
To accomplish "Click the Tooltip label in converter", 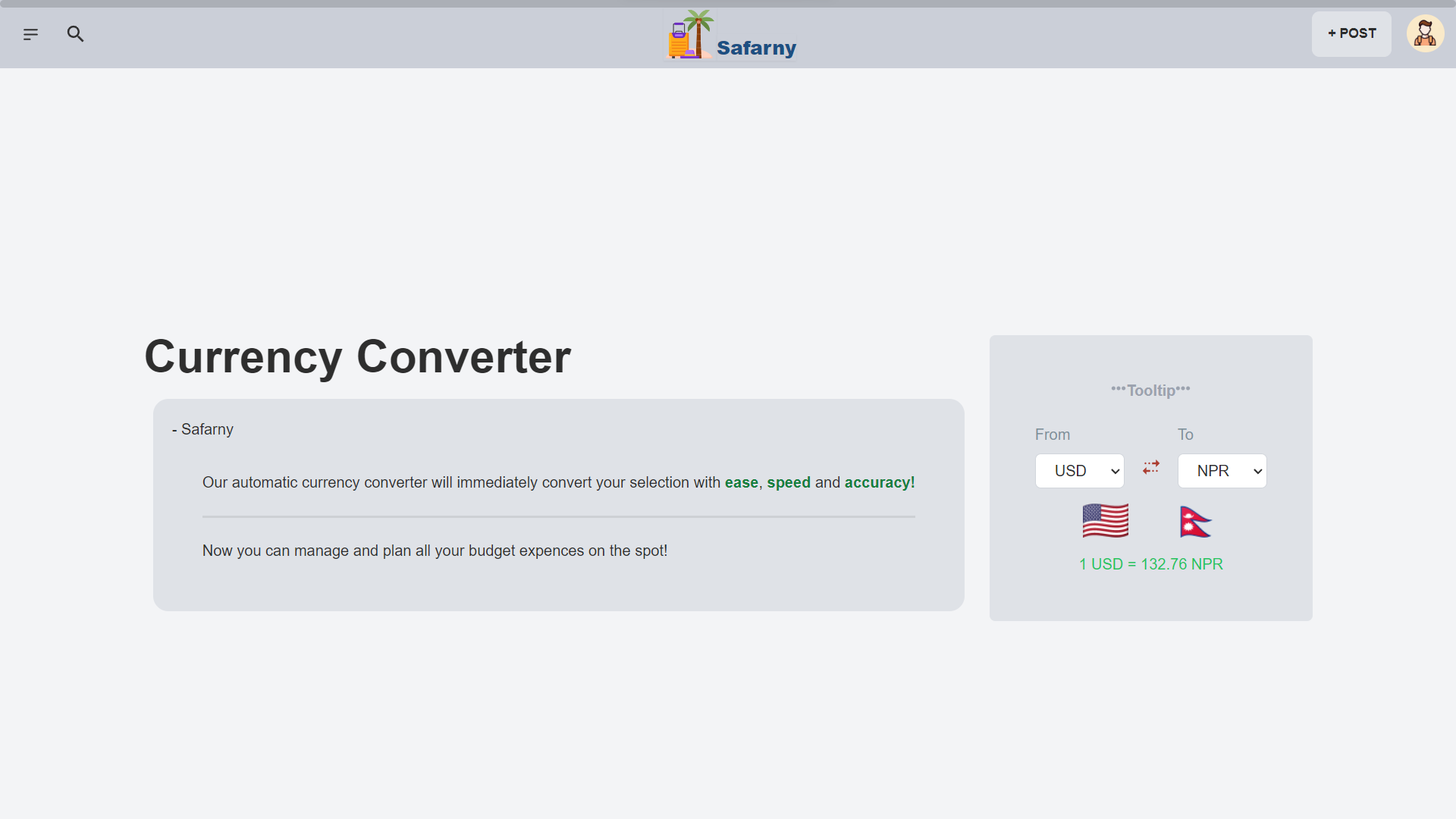I will [1150, 390].
